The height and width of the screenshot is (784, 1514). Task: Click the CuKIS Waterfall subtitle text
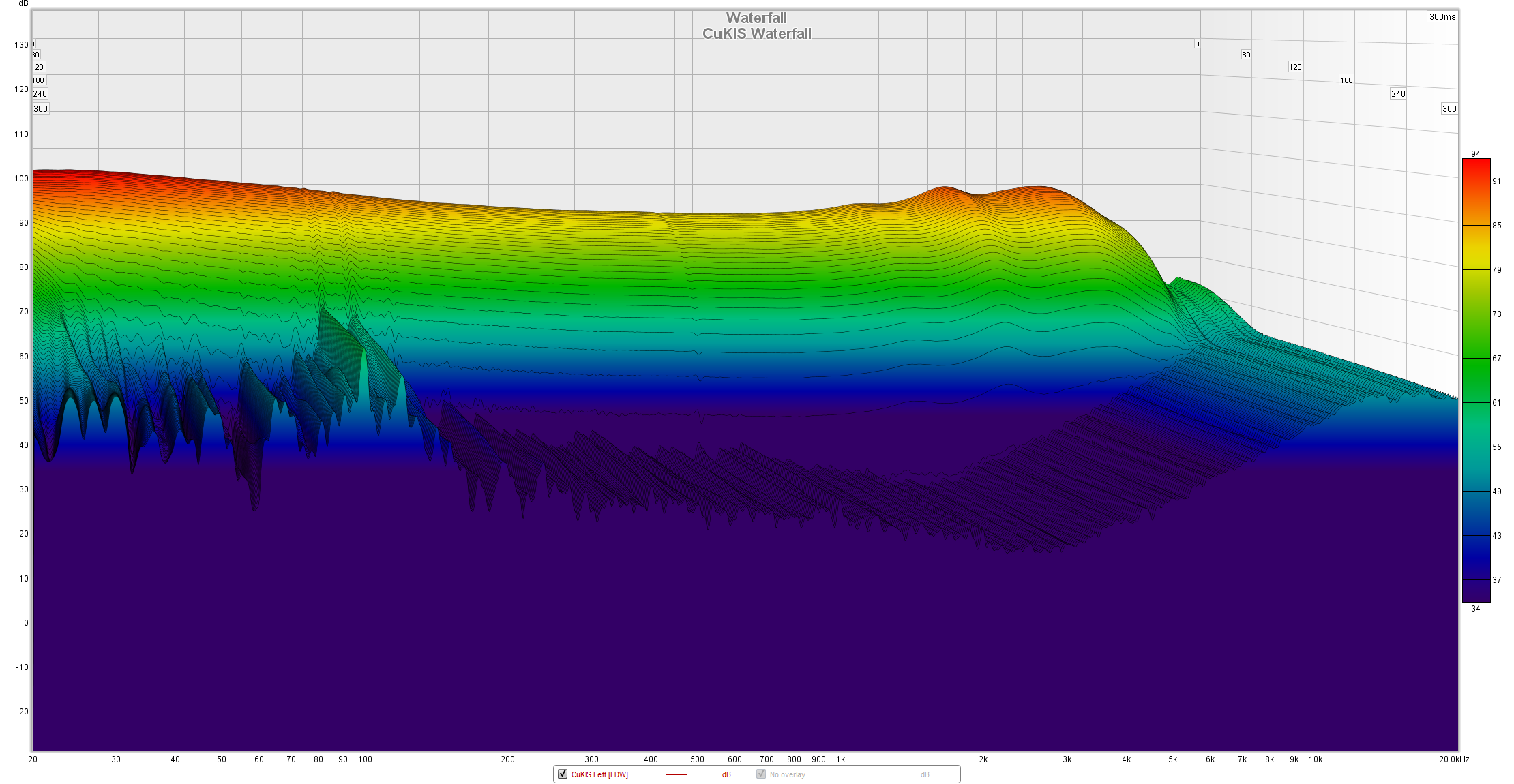756,34
